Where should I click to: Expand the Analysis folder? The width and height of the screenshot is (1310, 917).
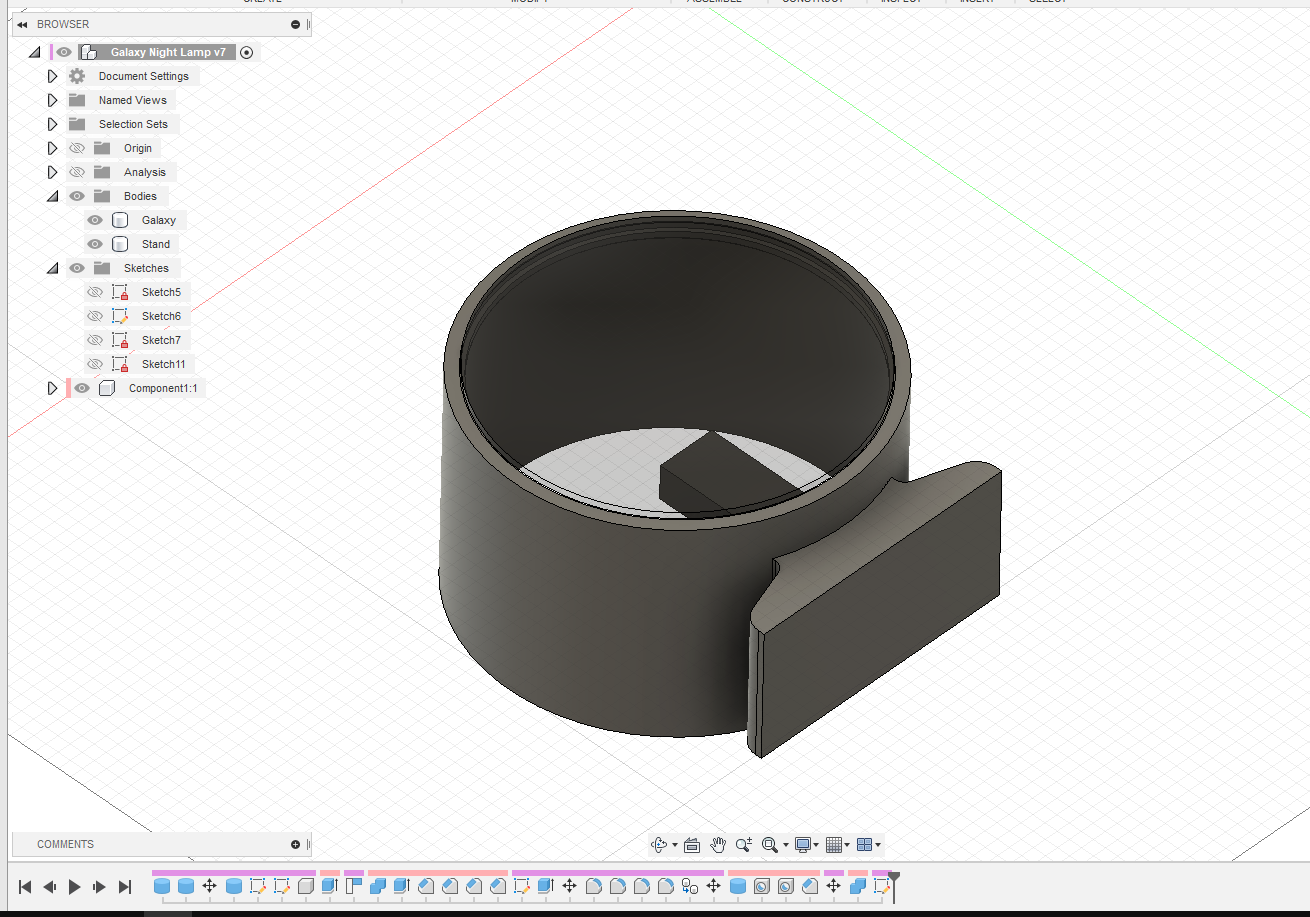(53, 172)
